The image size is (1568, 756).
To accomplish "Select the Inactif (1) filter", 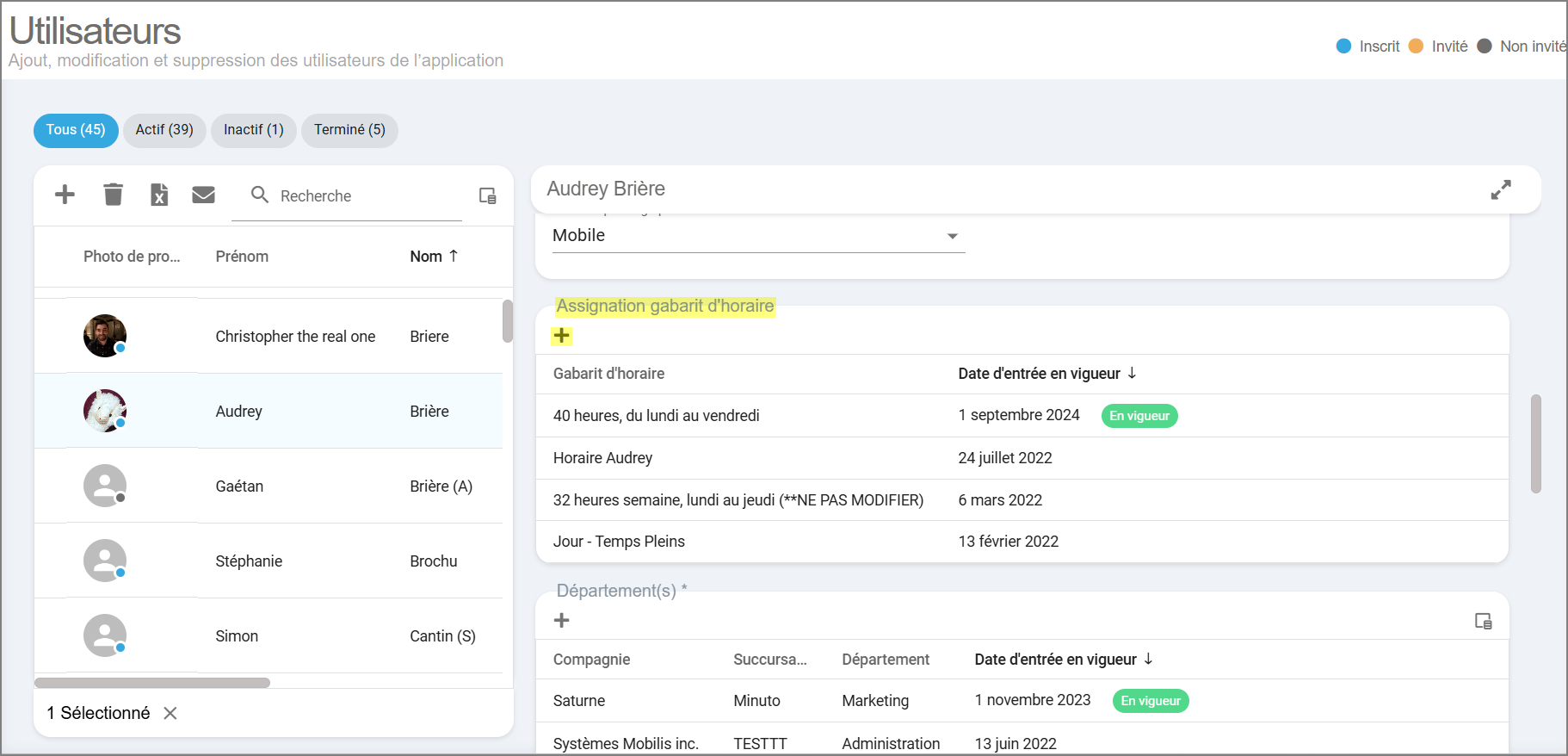I will click(x=253, y=130).
